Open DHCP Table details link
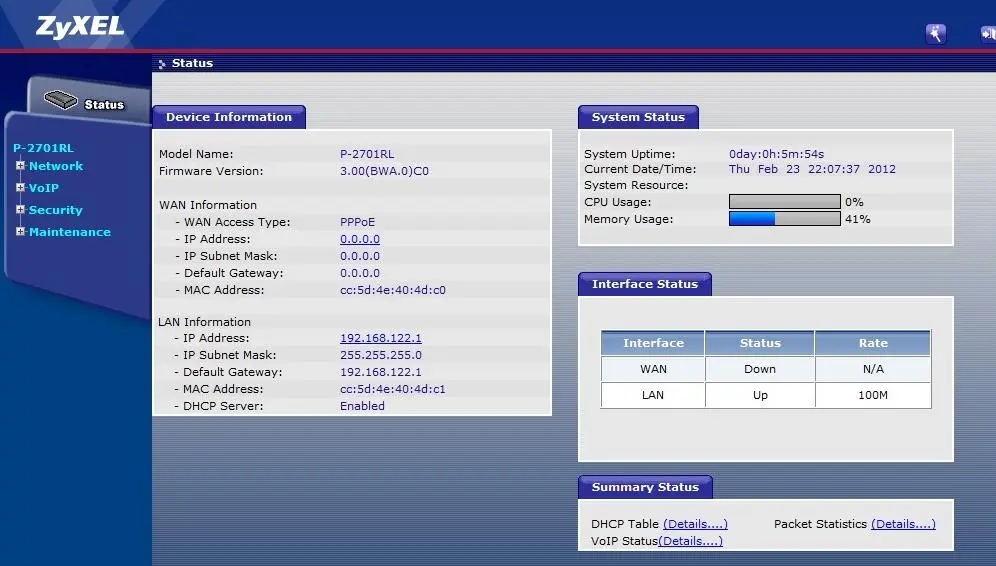Screen dimensions: 996x566 [696, 524]
